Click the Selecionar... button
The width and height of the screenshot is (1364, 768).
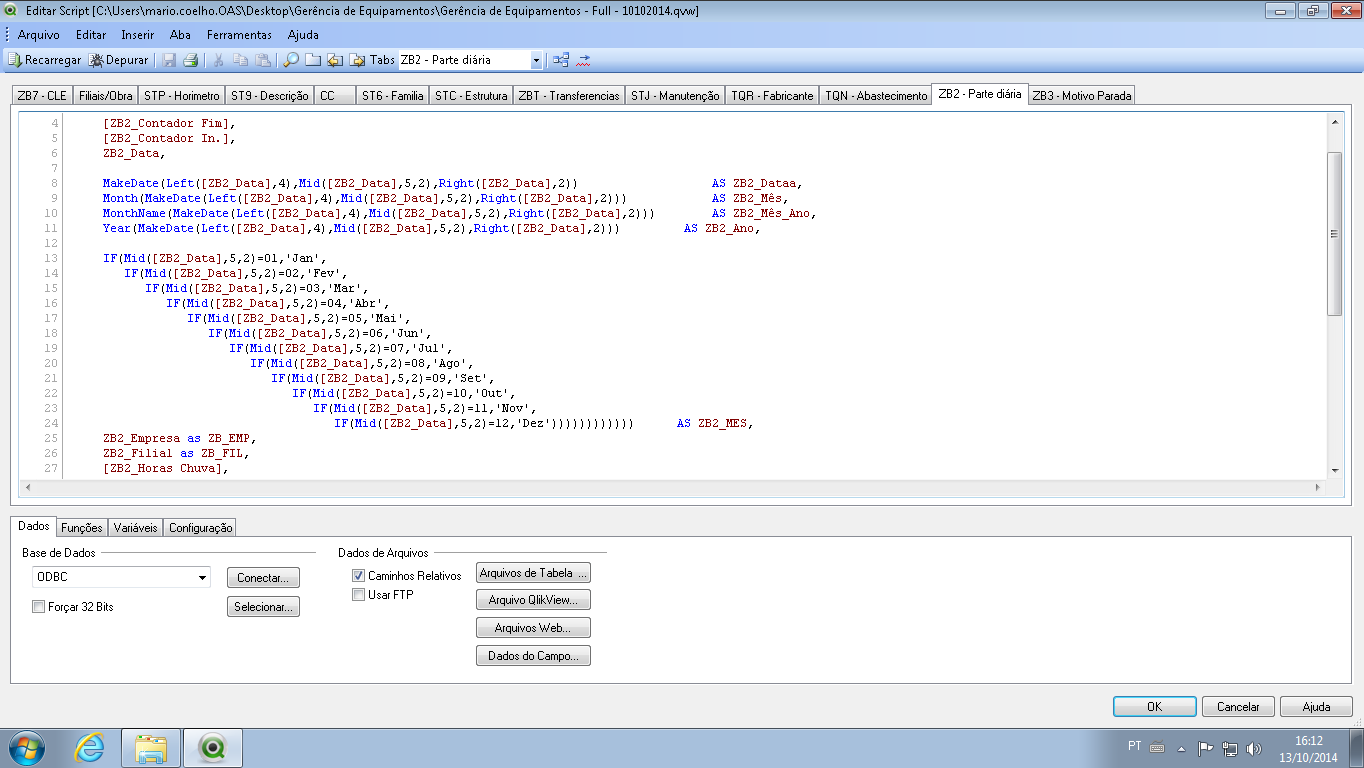coord(263,607)
